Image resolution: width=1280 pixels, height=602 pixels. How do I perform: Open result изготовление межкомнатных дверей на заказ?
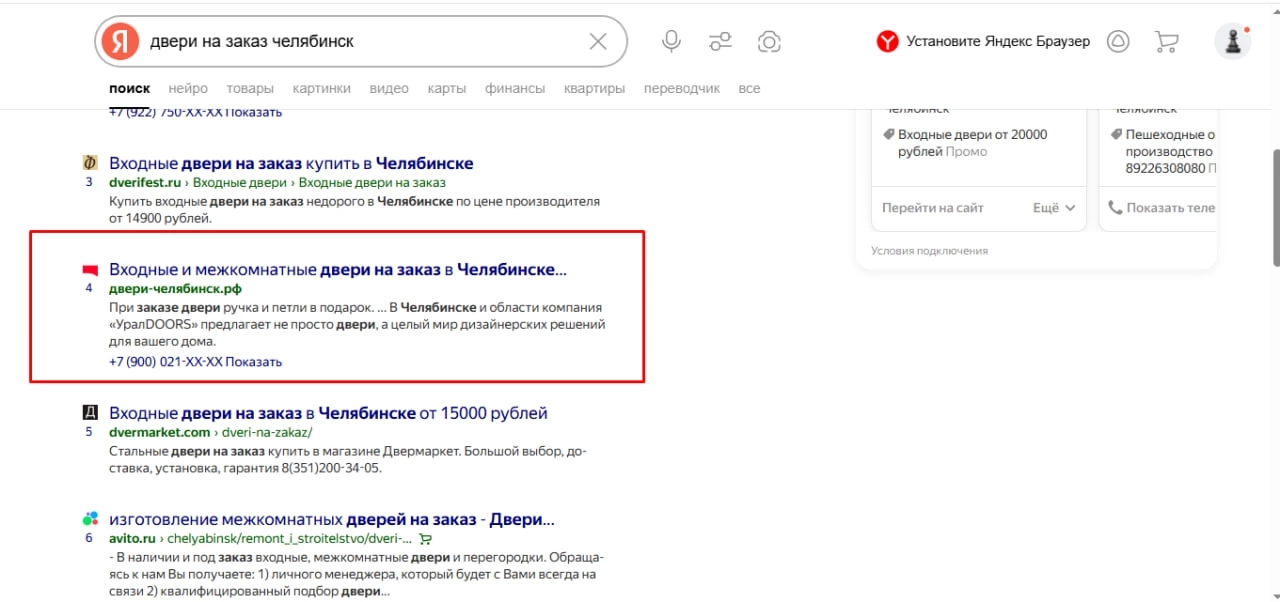click(x=332, y=520)
